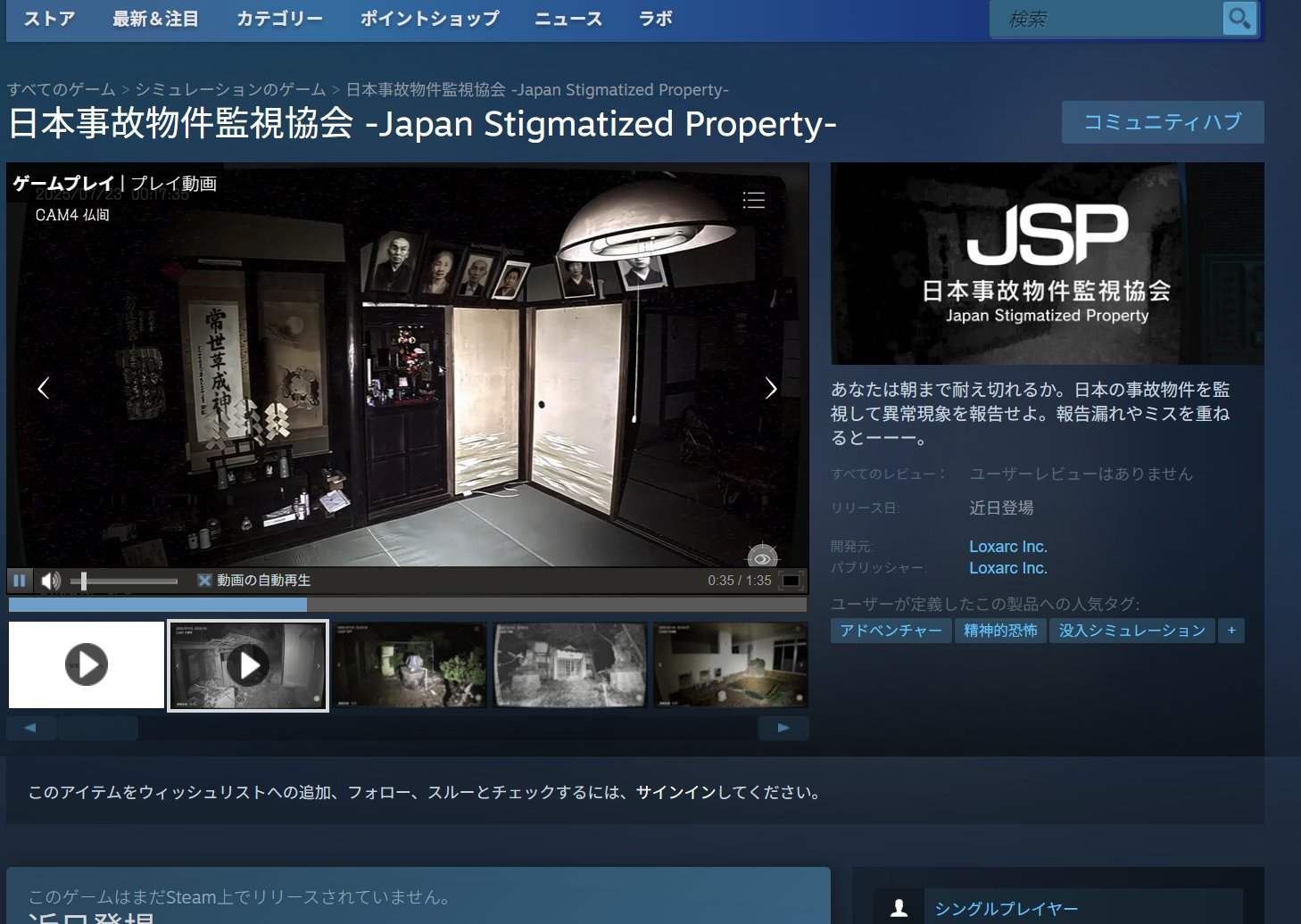Click the plus button to add tags
The width and height of the screenshot is (1301, 924).
[x=1231, y=631]
